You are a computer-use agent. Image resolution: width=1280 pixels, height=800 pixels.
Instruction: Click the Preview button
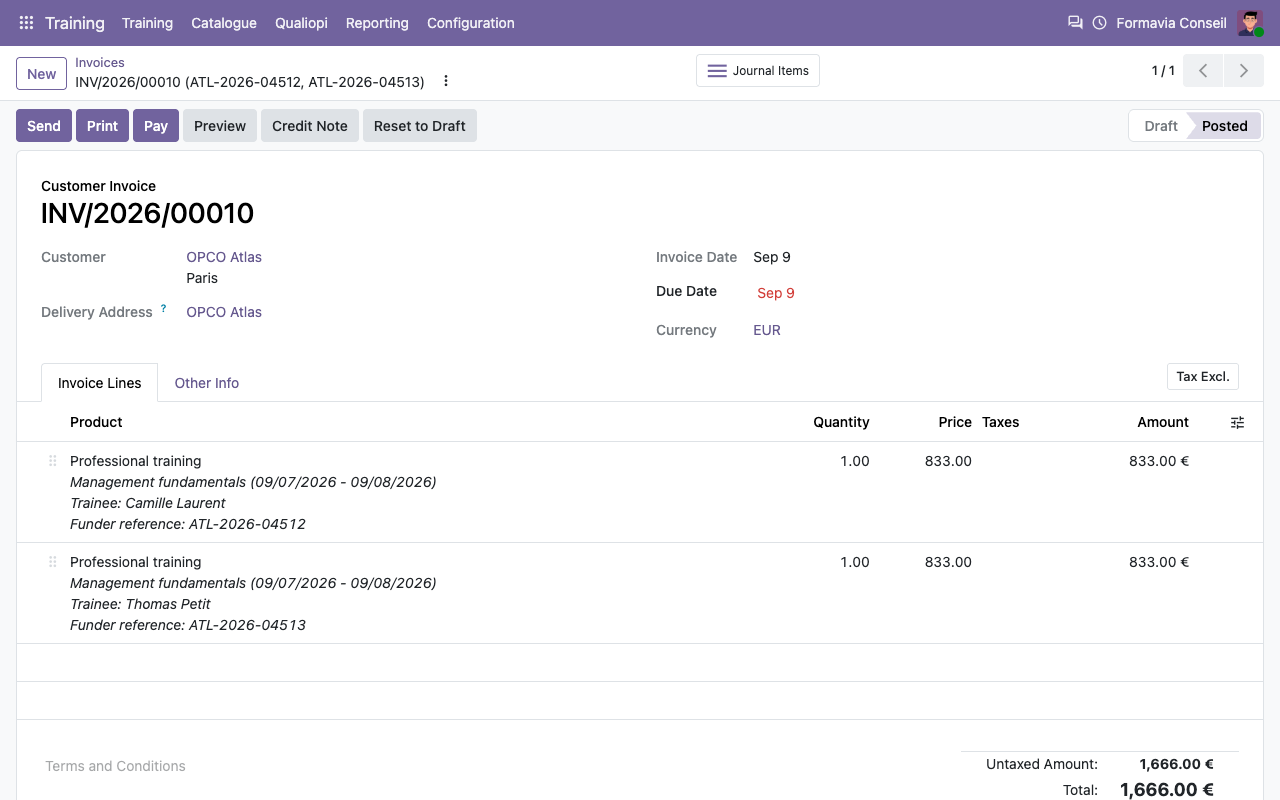point(220,126)
